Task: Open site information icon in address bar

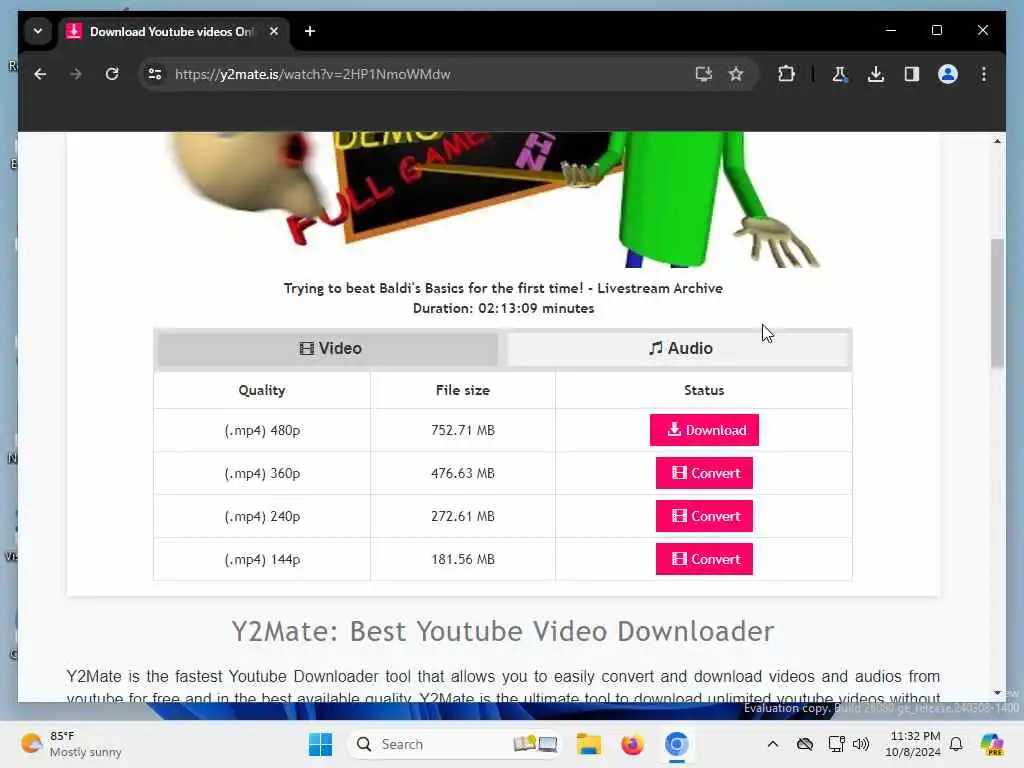Action: coord(155,74)
